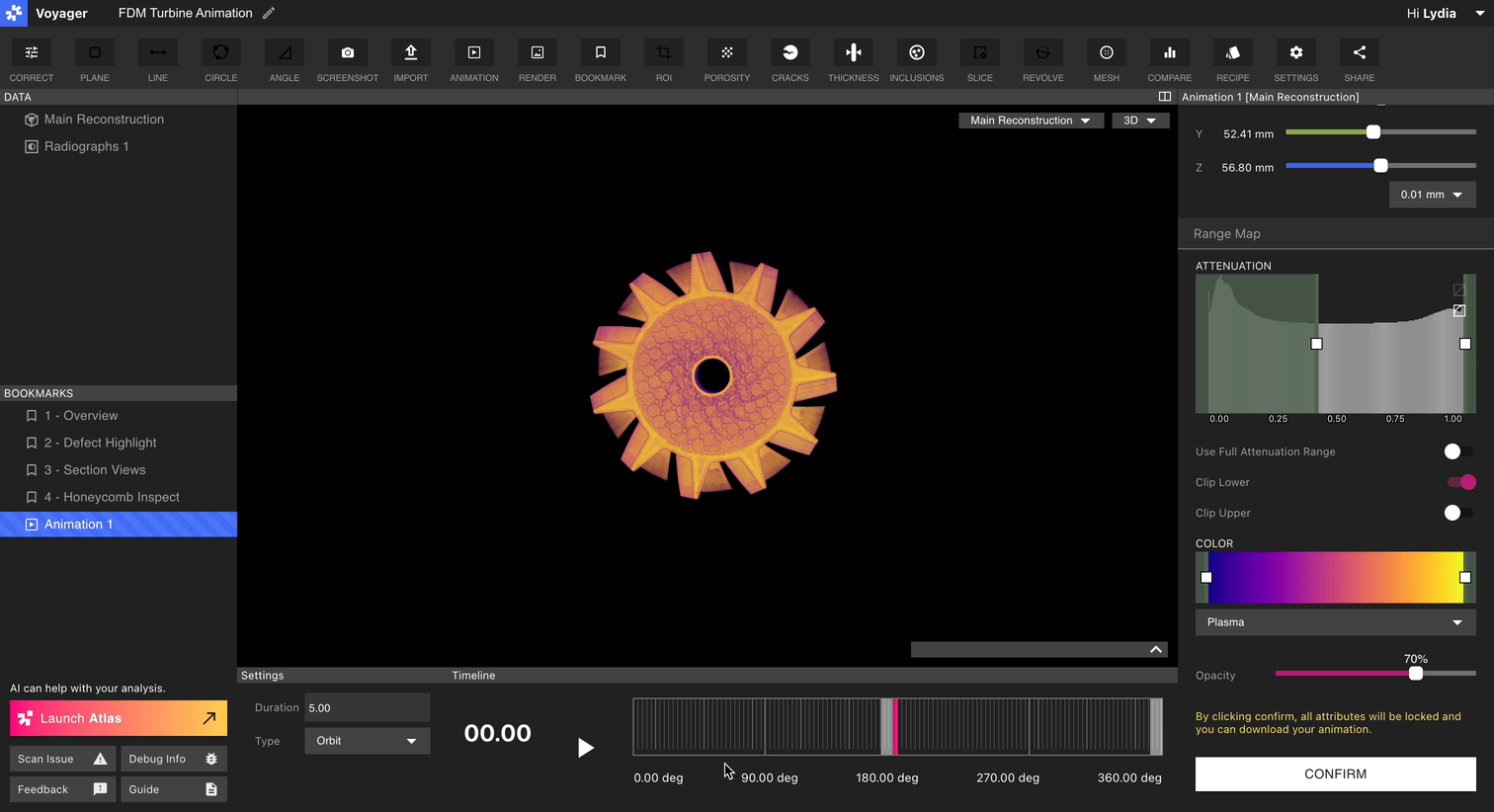Switch to the Timeline tab
The image size is (1494, 812).
pyautogui.click(x=473, y=676)
